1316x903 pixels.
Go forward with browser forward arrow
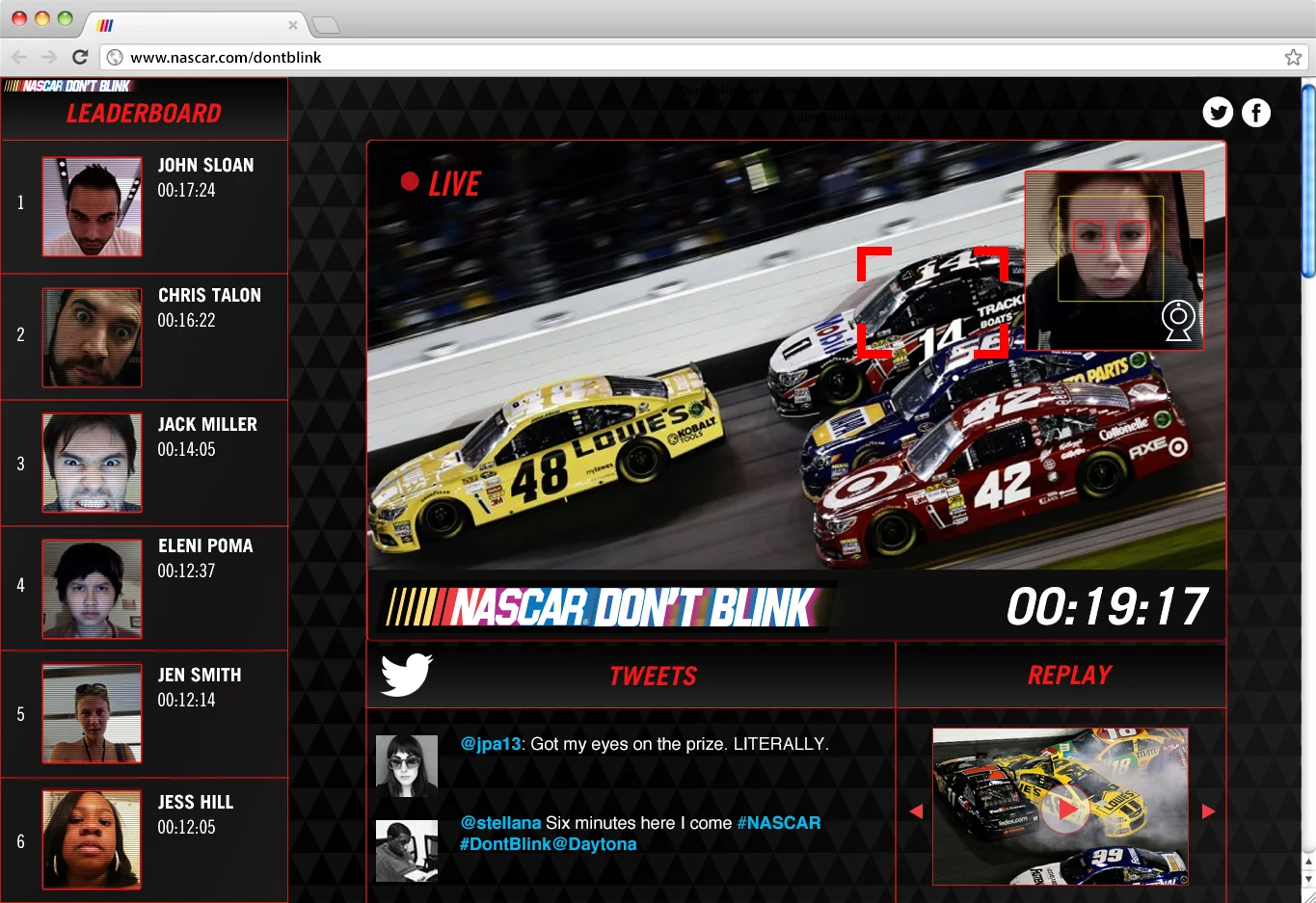pyautogui.click(x=49, y=57)
